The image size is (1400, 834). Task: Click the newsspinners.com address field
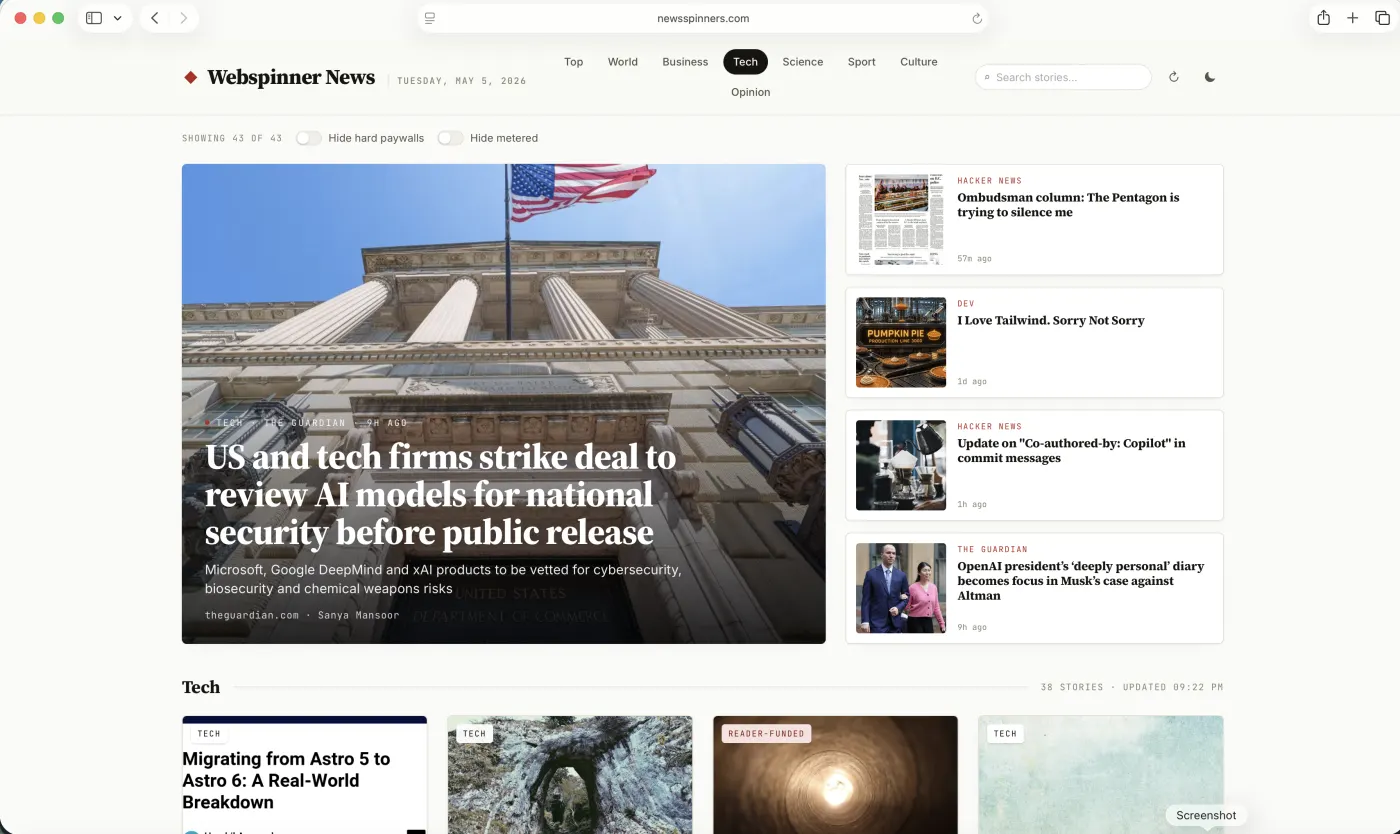(703, 18)
